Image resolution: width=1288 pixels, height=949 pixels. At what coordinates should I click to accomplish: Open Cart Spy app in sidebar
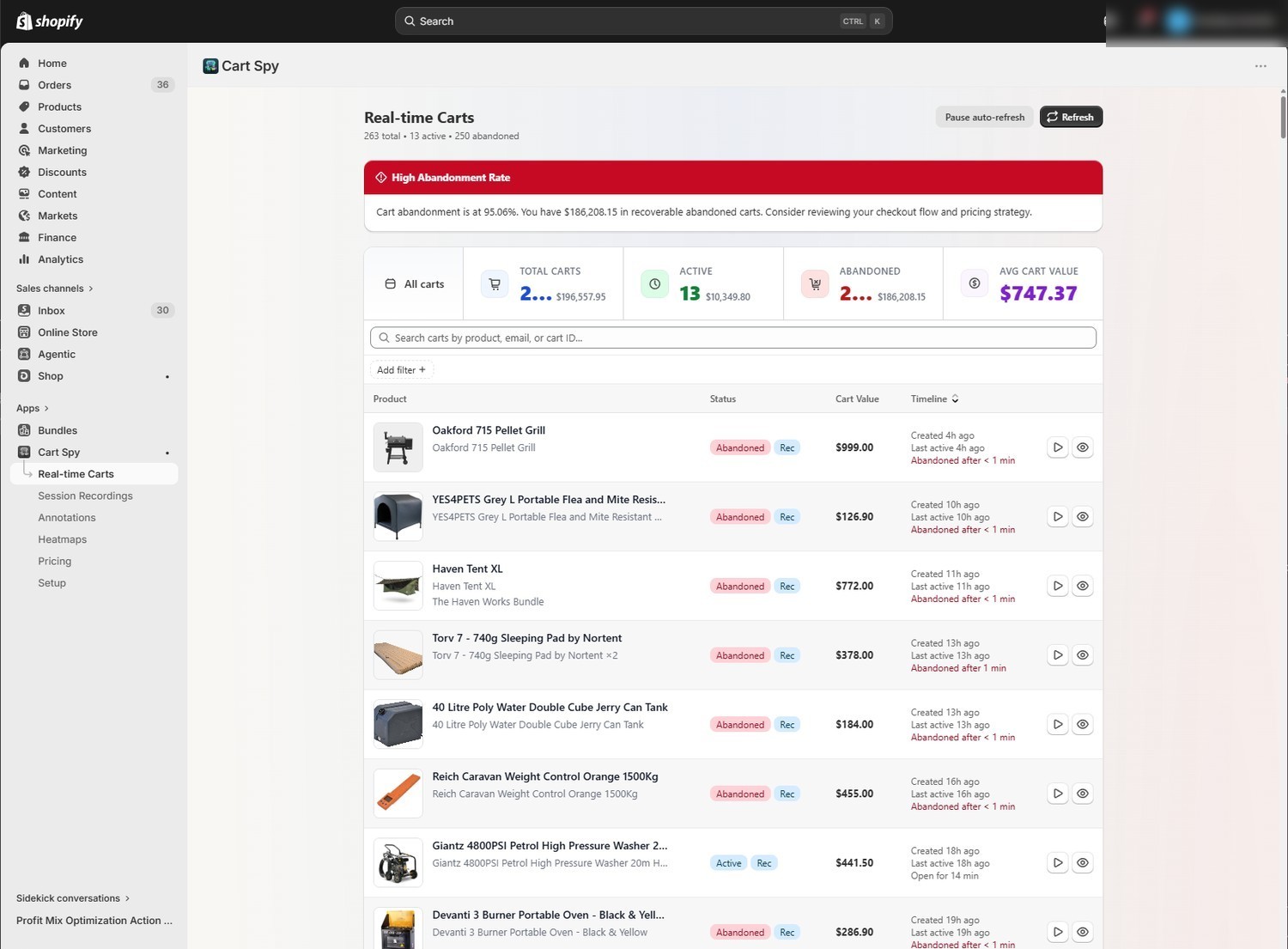pyautogui.click(x=58, y=453)
